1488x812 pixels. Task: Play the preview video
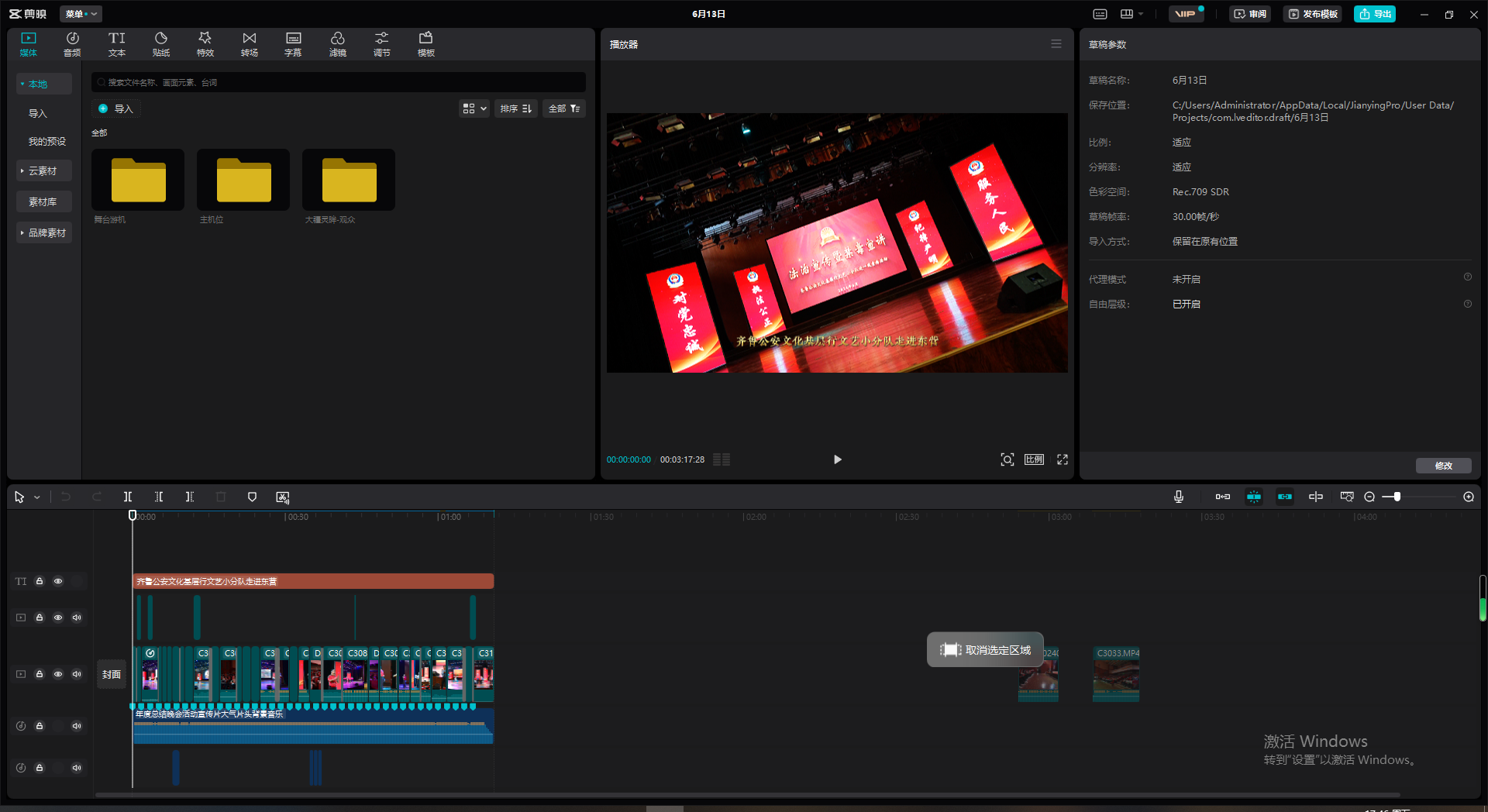837,459
